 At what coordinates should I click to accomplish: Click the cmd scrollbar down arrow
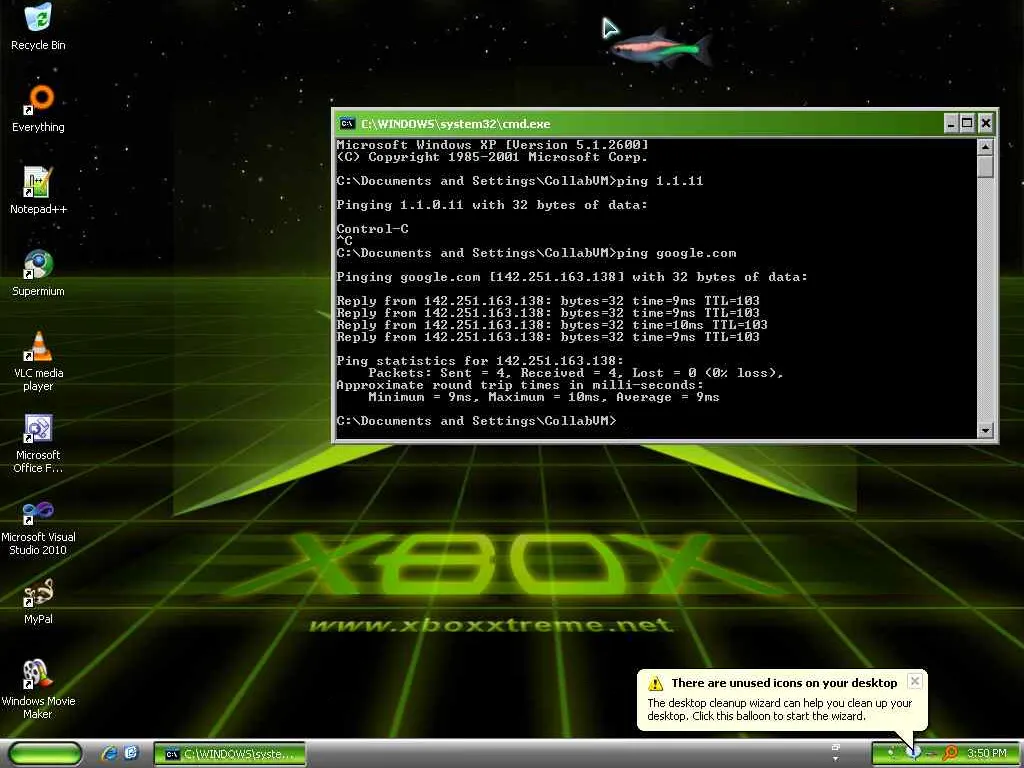pos(985,430)
